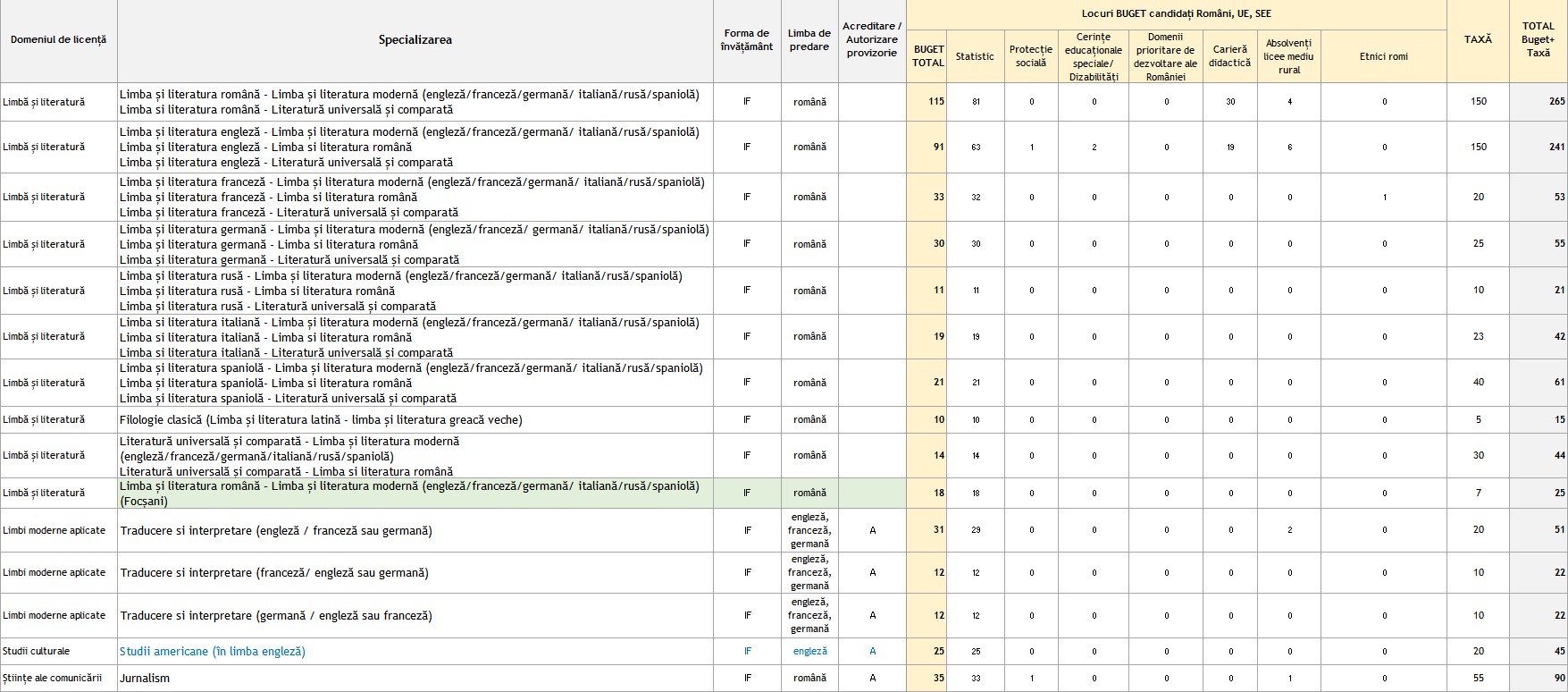1568x692 pixels.
Task: Select the Specializarea column header
Action: (415, 40)
